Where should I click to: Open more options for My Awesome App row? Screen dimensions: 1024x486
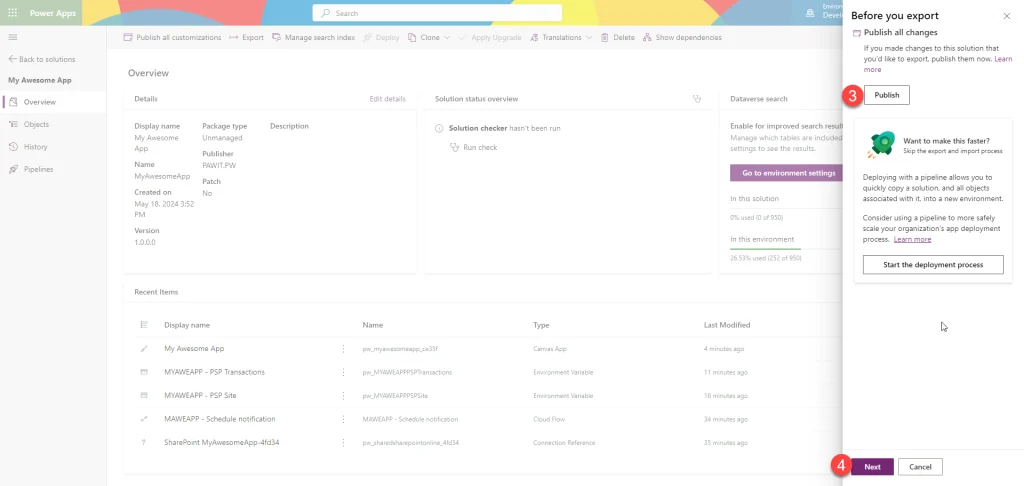coord(343,349)
